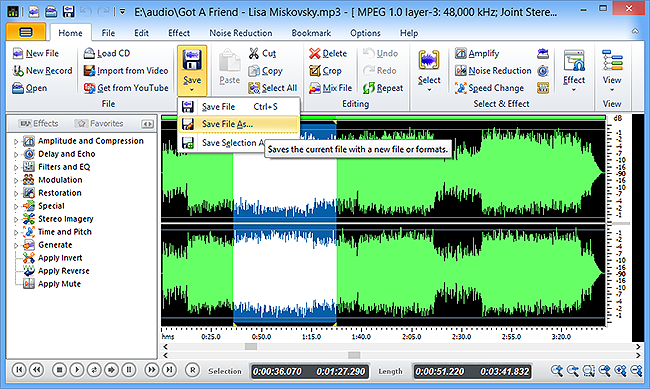Click the Amplify icon
Screen dimensions: 650x389
coord(461,53)
